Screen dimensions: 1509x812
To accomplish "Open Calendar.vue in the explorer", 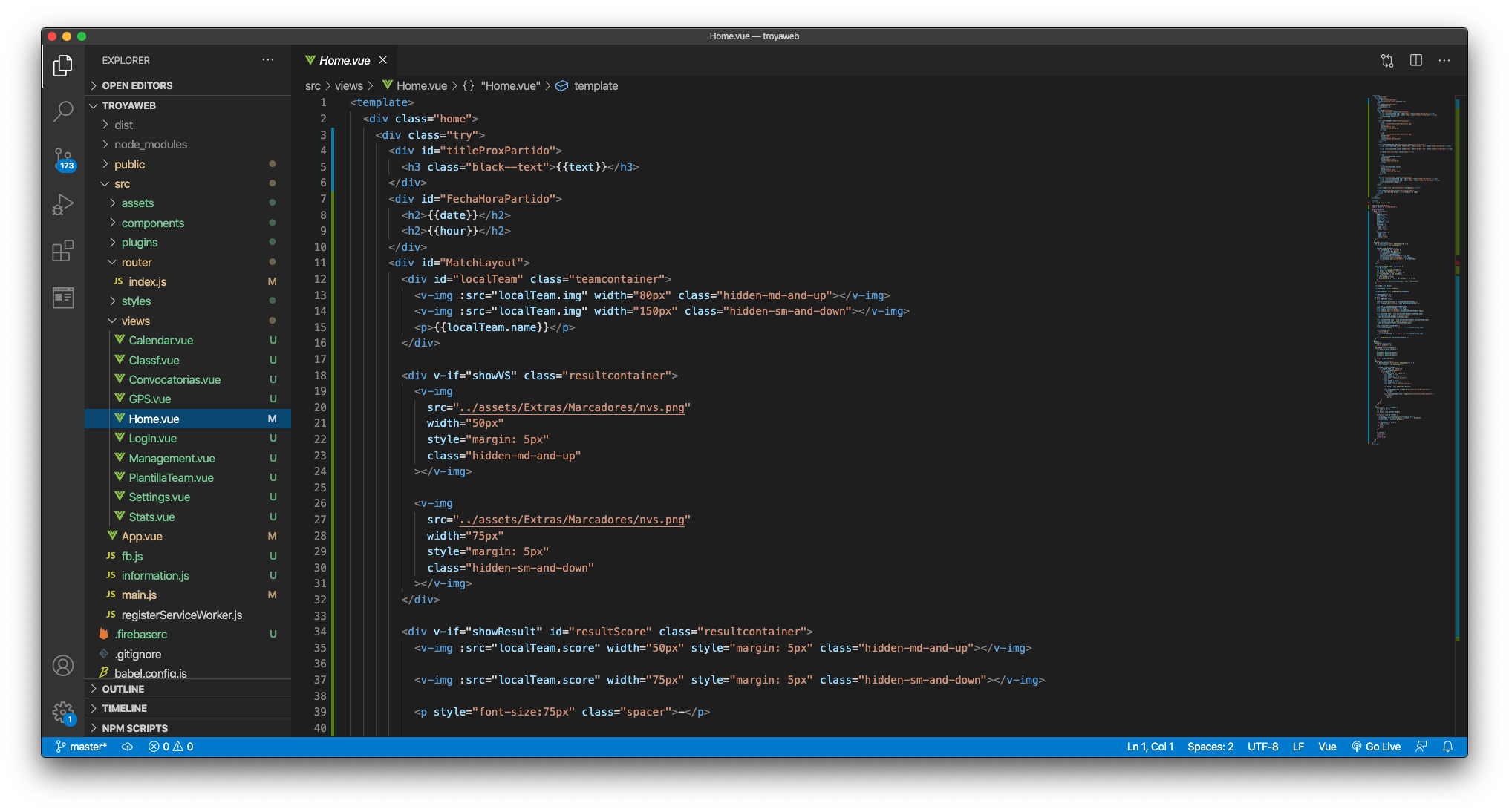I will [160, 340].
